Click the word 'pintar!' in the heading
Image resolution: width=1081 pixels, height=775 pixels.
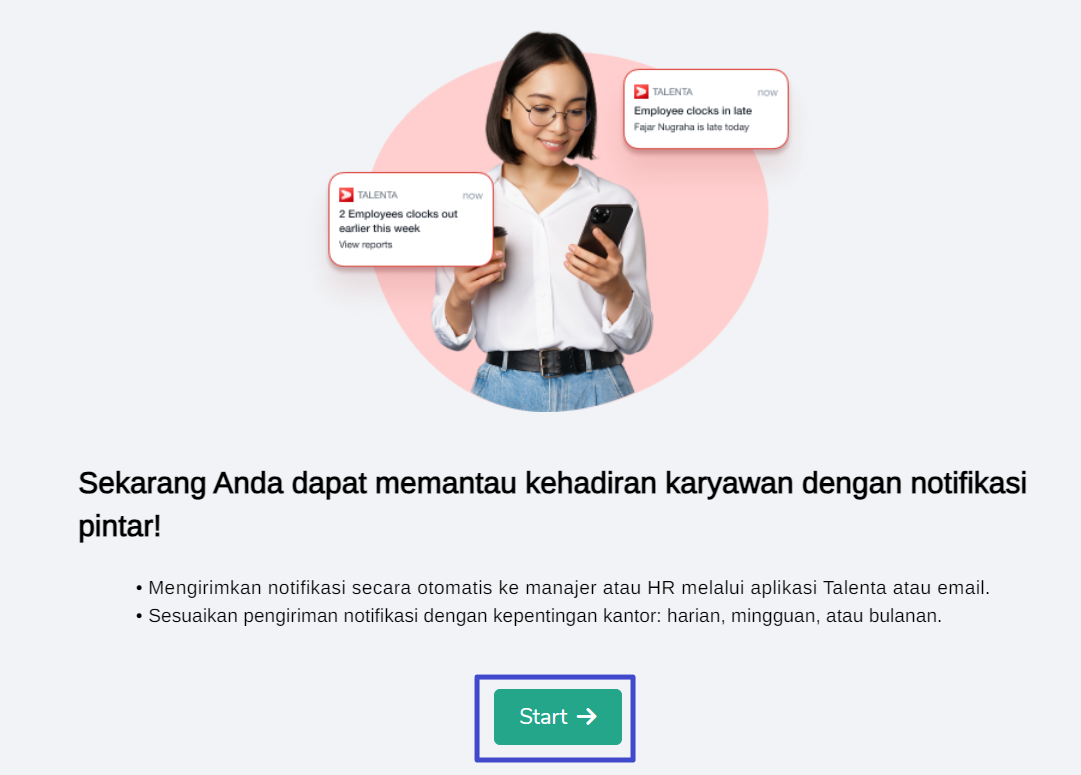click(119, 527)
